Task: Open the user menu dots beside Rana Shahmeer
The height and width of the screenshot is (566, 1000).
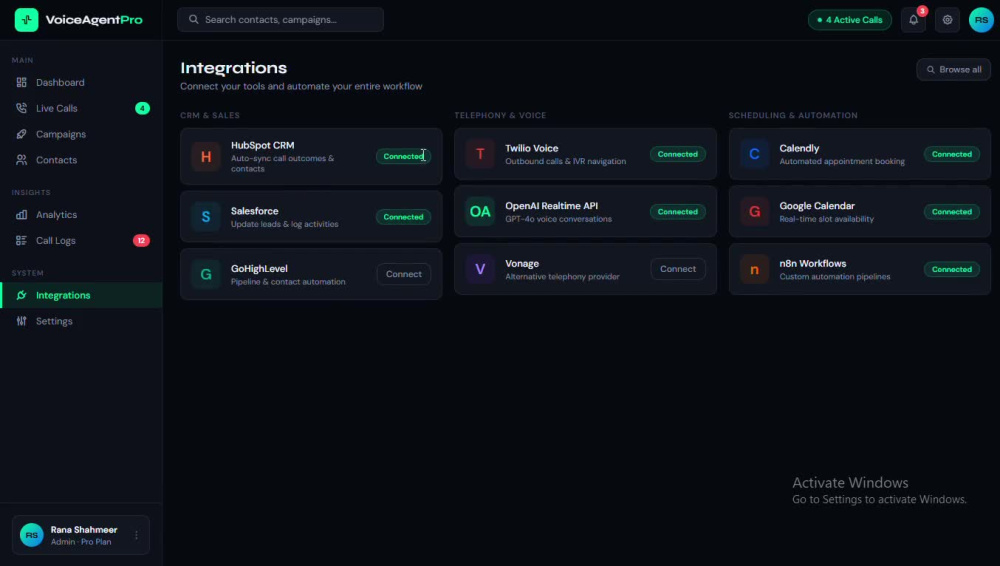Action: point(136,535)
